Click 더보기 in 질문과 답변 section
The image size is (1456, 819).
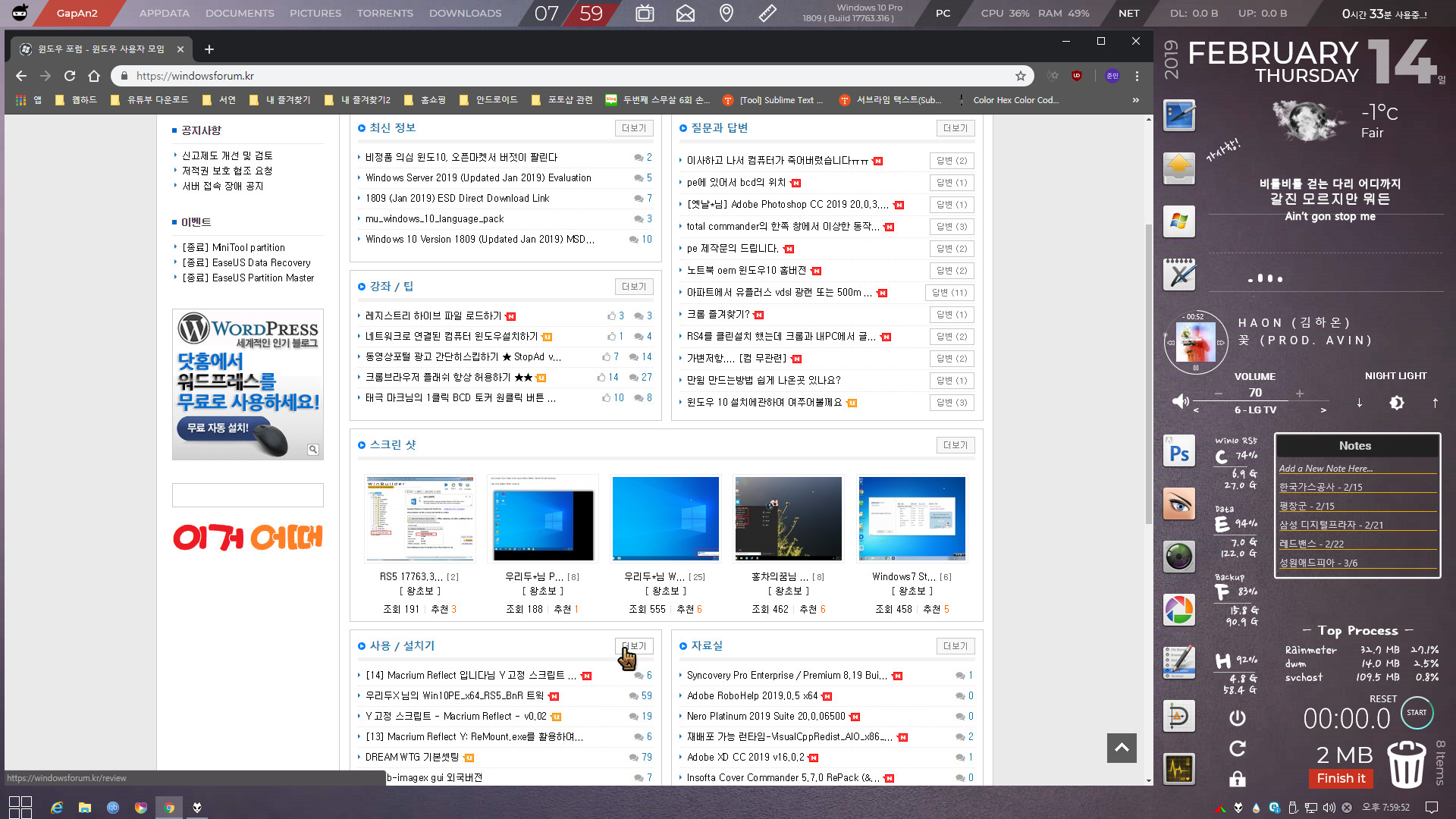pos(955,128)
